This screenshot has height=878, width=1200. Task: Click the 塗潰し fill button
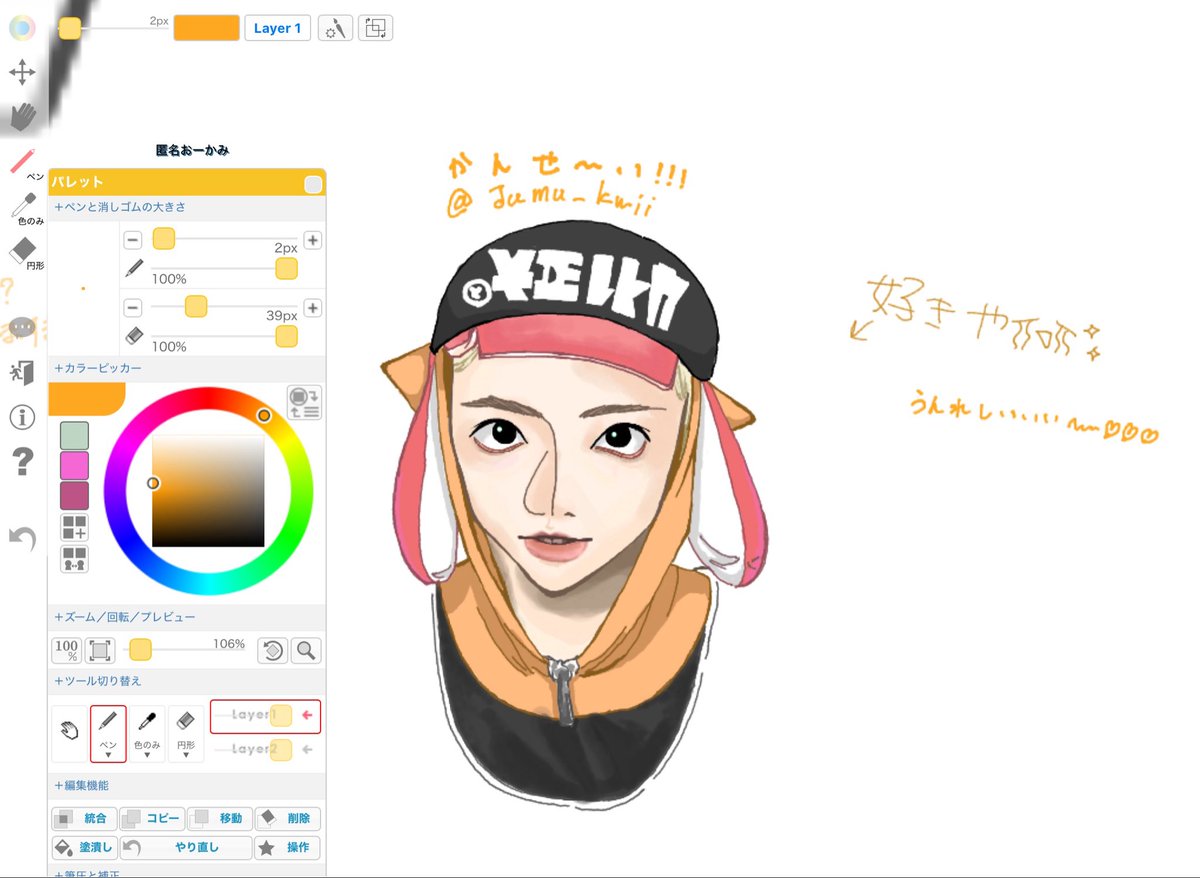84,848
